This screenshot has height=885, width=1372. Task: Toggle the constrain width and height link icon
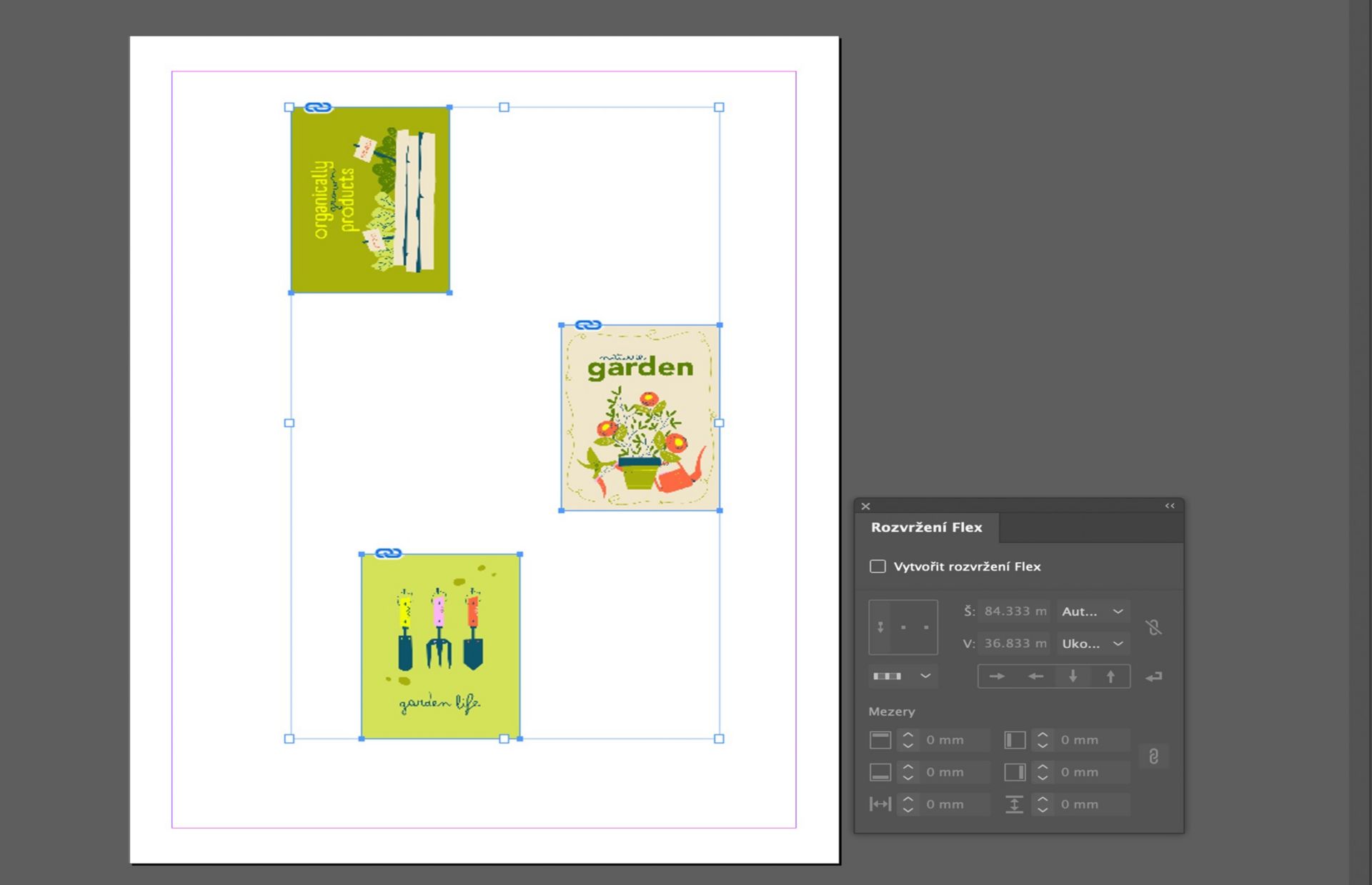click(1153, 627)
